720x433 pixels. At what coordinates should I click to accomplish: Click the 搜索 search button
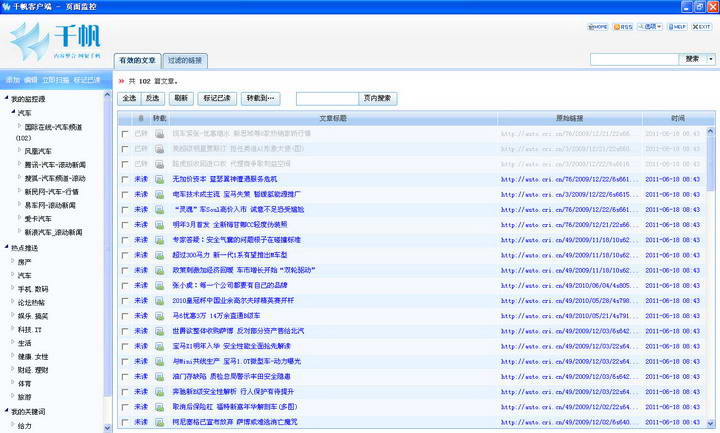click(x=692, y=59)
